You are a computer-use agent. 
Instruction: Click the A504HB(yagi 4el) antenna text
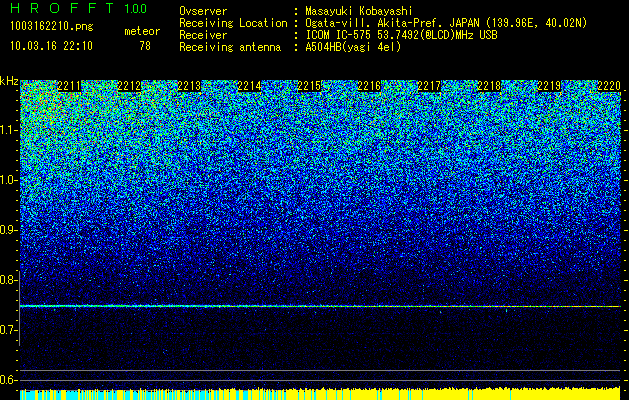pyautogui.click(x=353, y=47)
